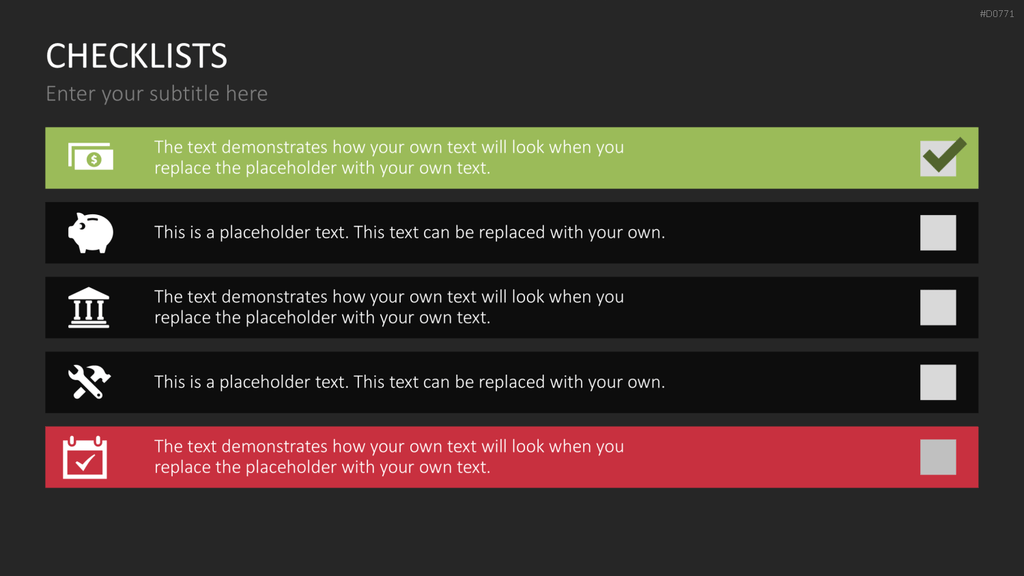The width and height of the screenshot is (1024, 576).
Task: Click the #D0771 slide code label
Action: (997, 14)
